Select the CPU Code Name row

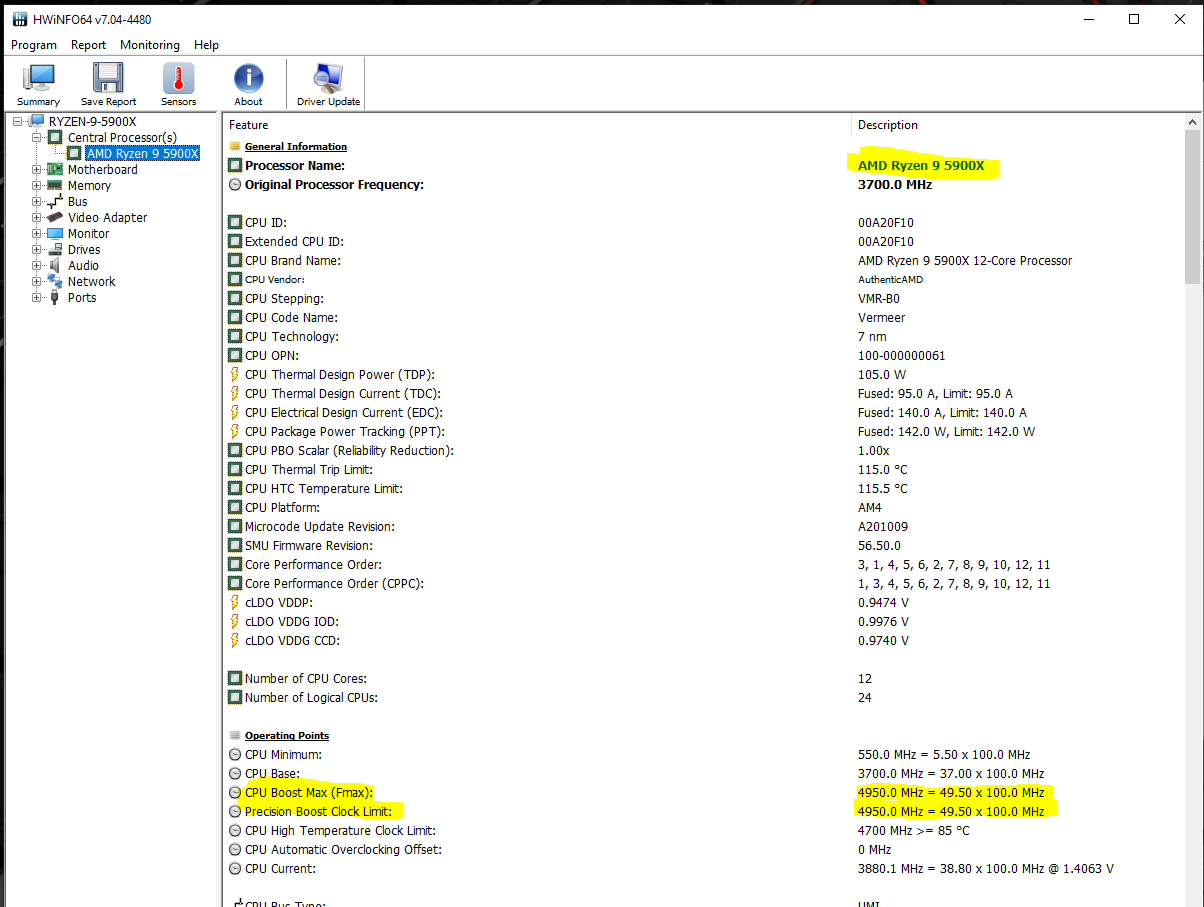tap(704, 317)
